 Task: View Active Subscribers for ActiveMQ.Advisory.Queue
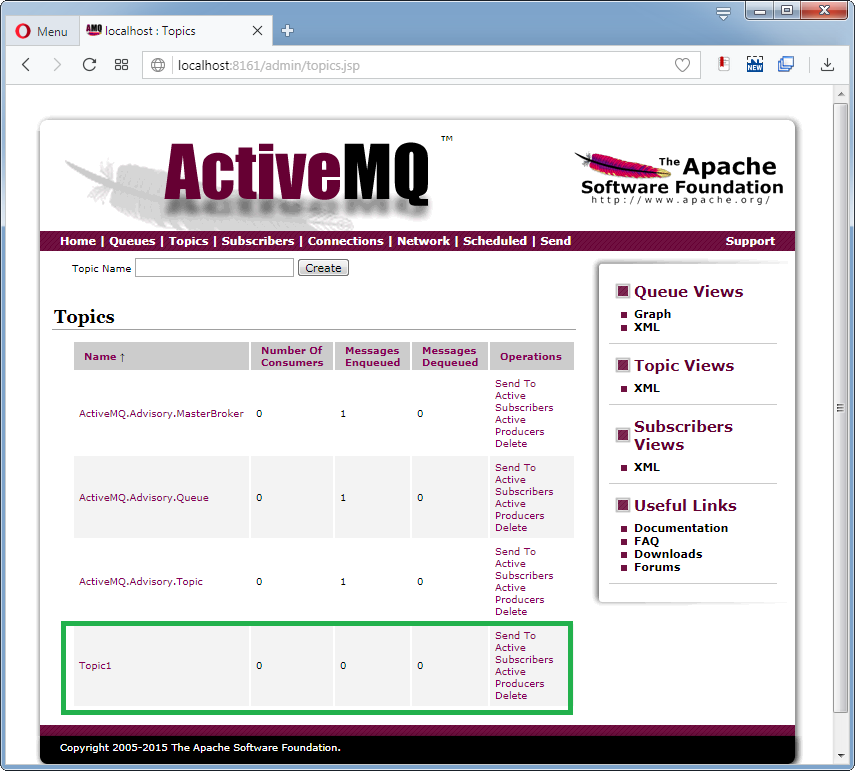point(524,486)
